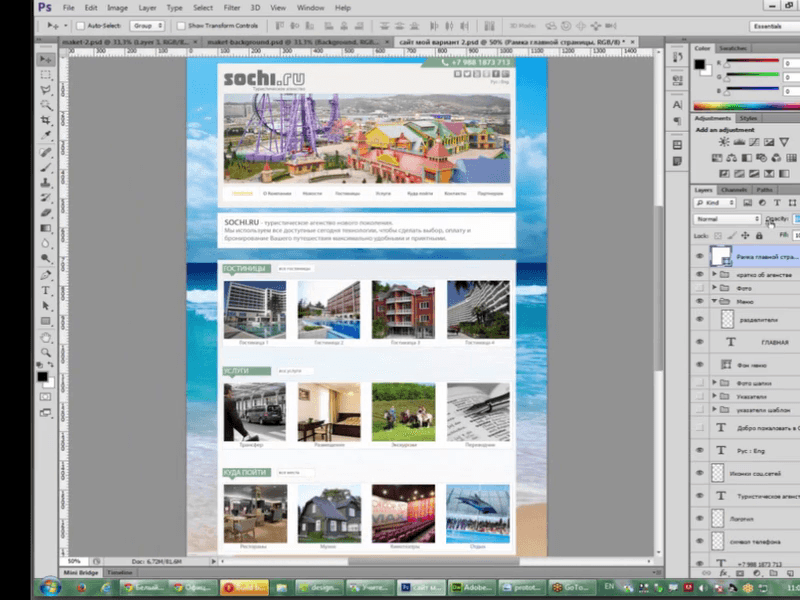Switch to maket-2.psd document tab
This screenshot has height=600, width=800.
click(130, 42)
